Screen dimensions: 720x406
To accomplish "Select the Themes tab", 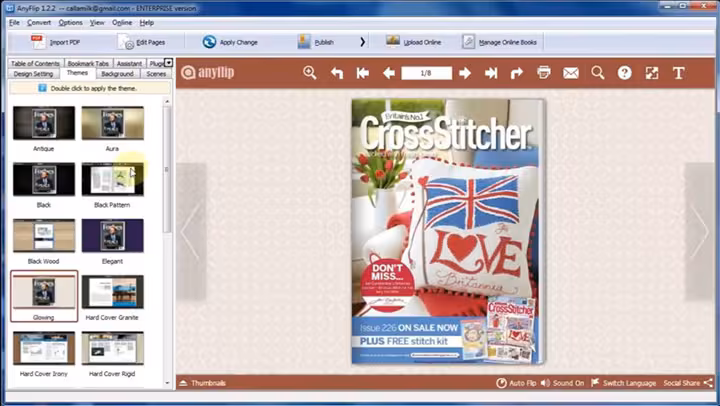I will click(x=77, y=73).
